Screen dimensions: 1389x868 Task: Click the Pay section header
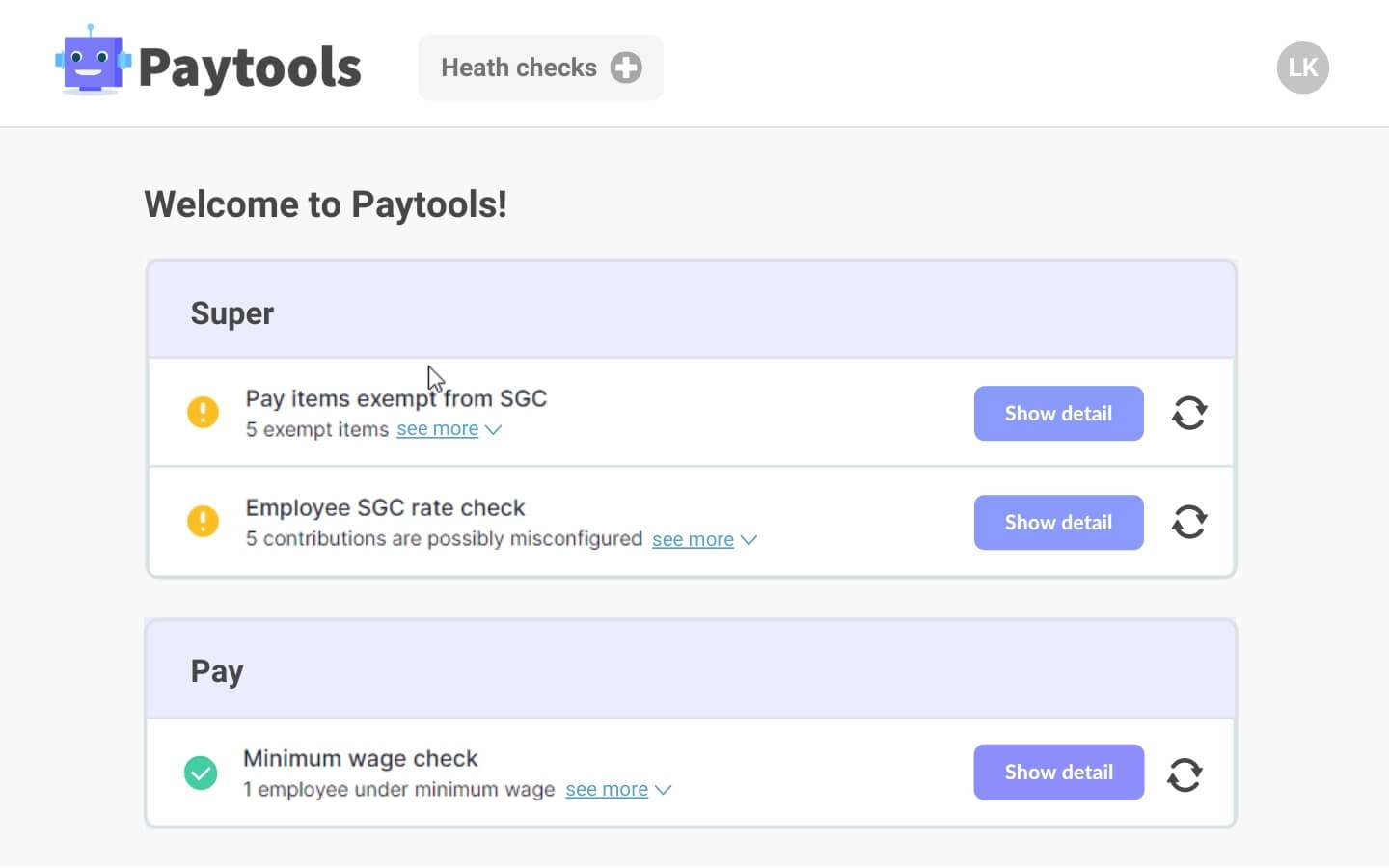(x=217, y=669)
